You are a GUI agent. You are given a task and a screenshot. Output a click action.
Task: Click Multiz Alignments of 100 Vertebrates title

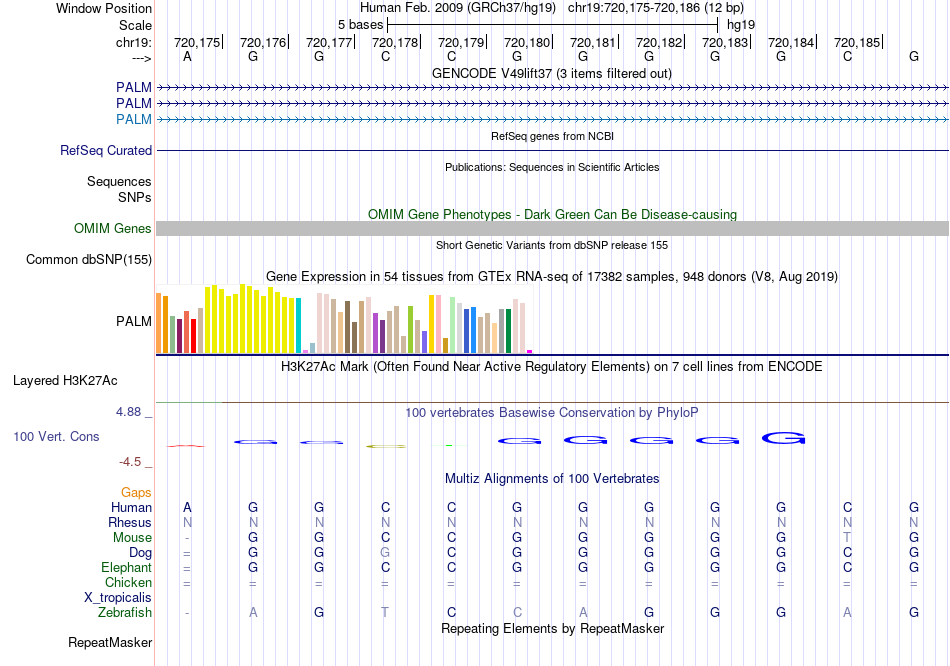point(552,479)
